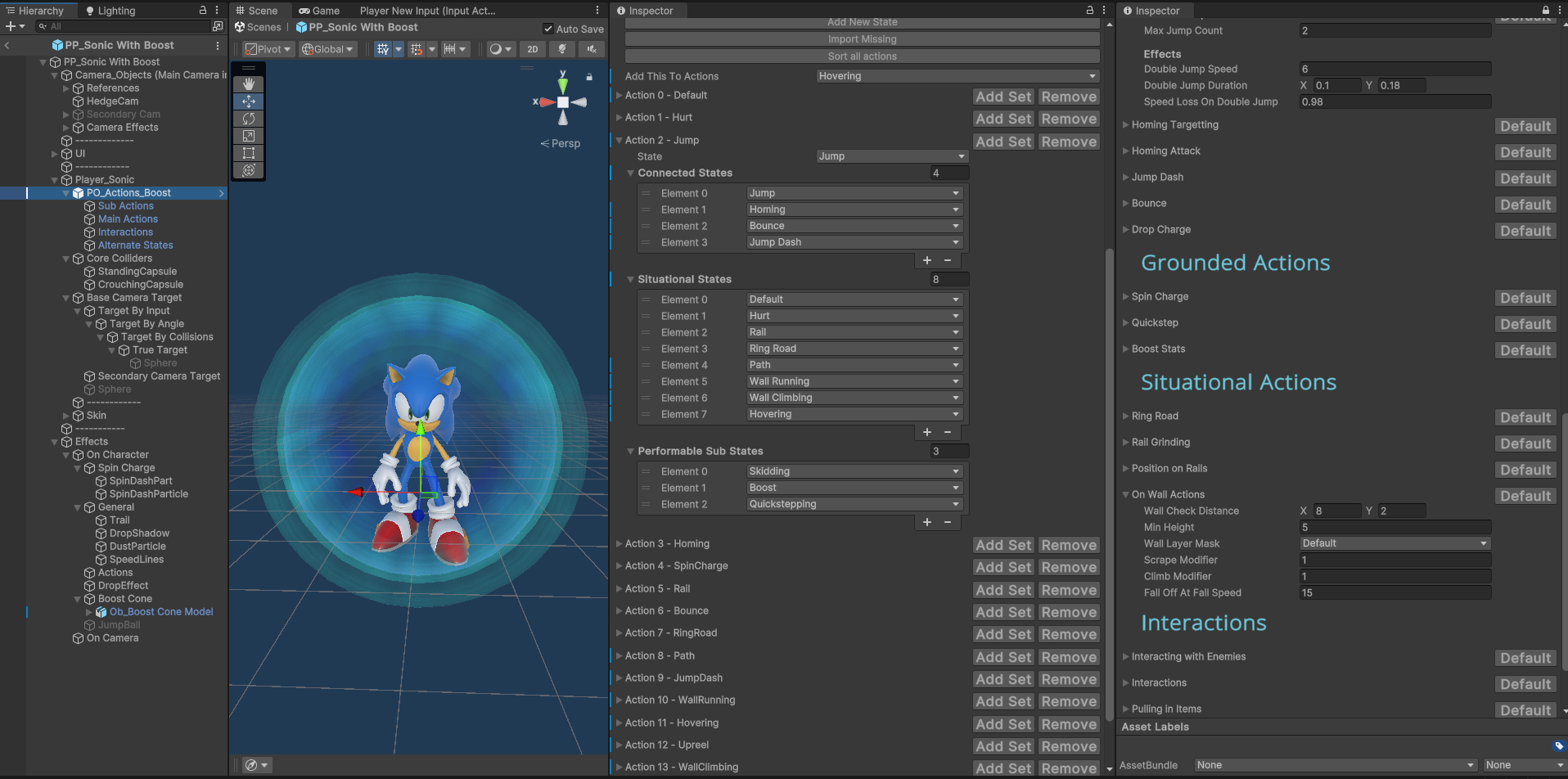
Task: Click the red X axis cone on gizmo
Action: point(546,102)
